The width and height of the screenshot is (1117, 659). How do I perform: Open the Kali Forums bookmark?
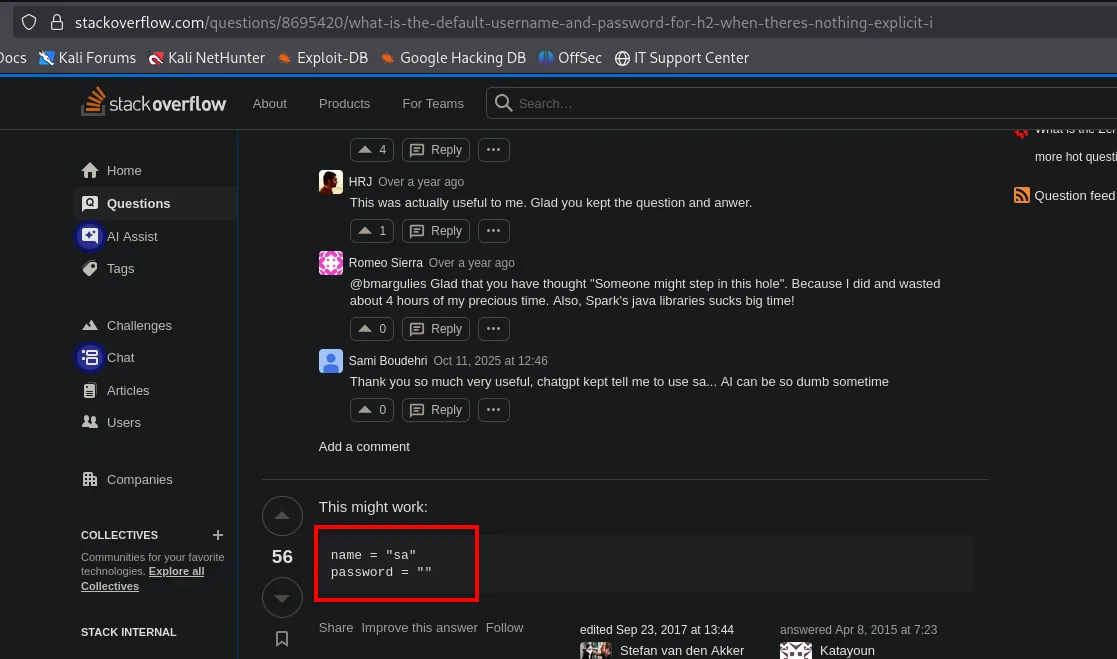click(88, 58)
